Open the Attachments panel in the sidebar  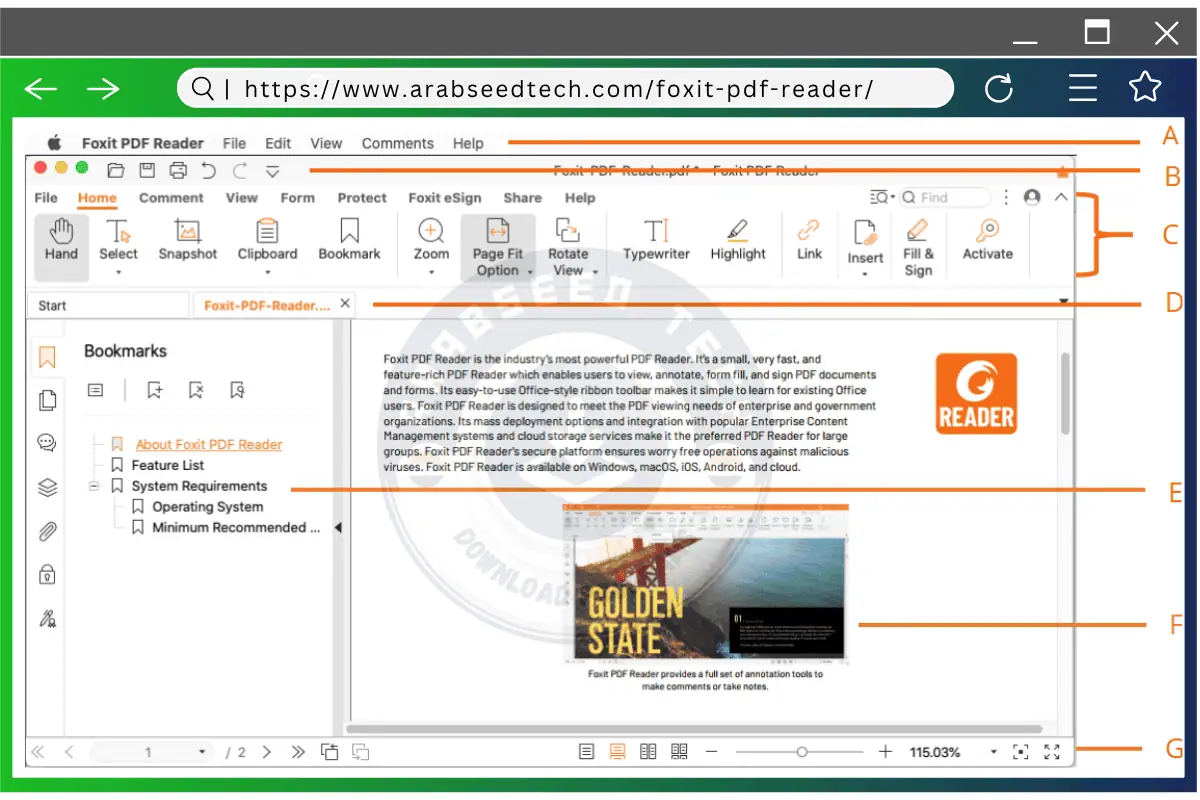point(46,531)
